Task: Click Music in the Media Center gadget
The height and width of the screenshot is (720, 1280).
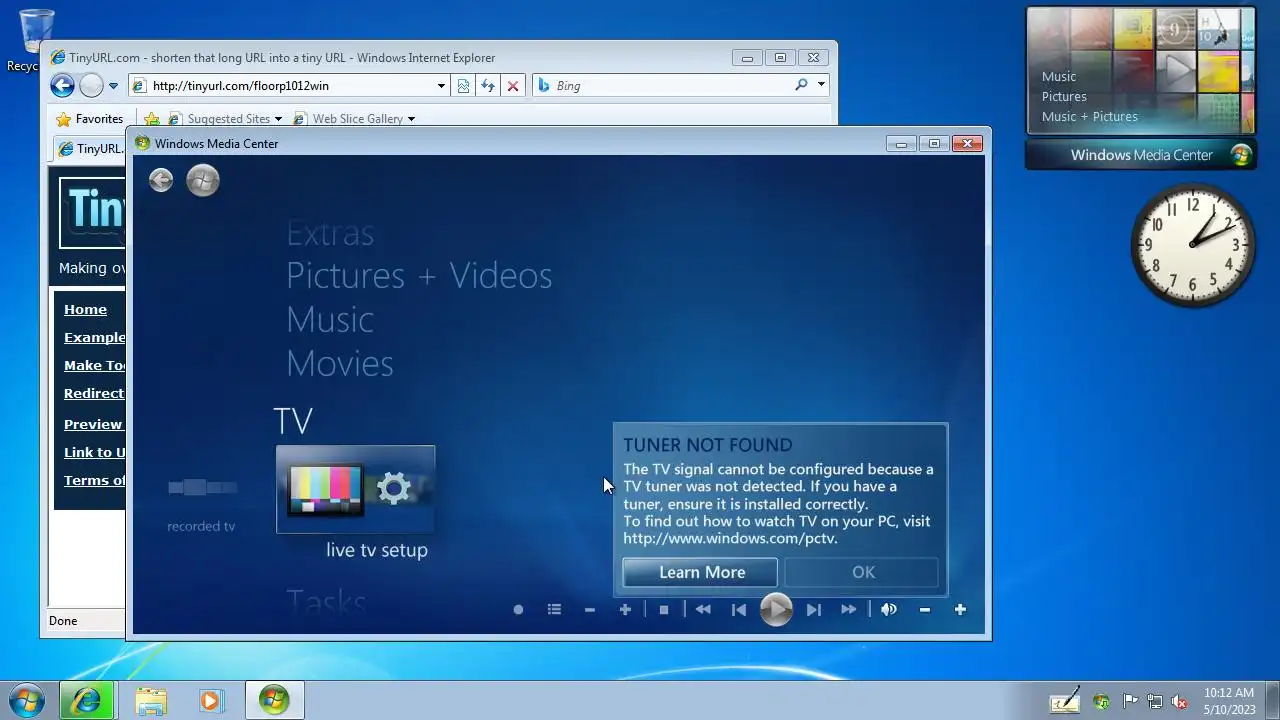Action: click(x=1059, y=76)
